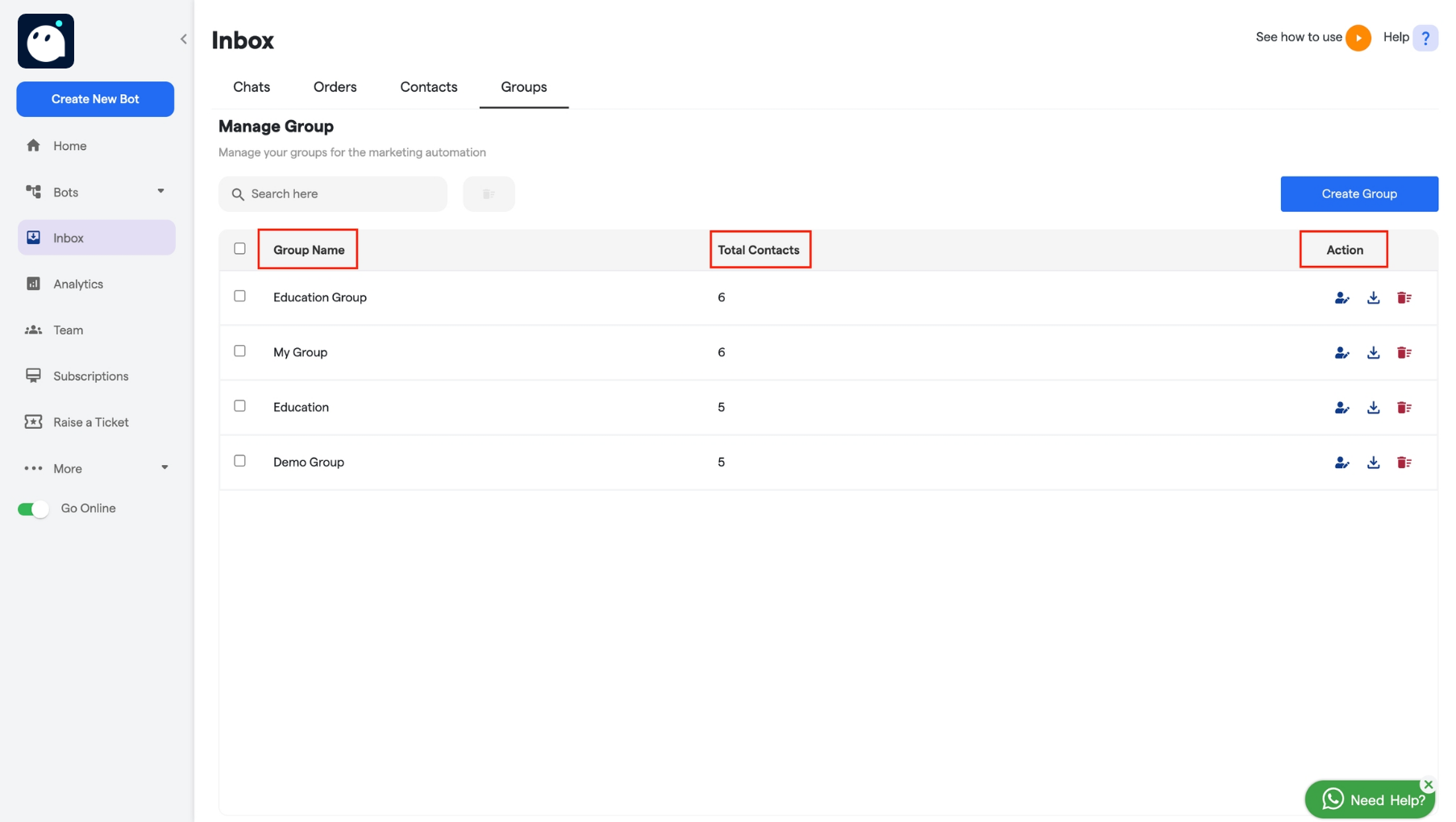Close the Need Help widget
Screen dimensions: 1456x822
[1429, 784]
